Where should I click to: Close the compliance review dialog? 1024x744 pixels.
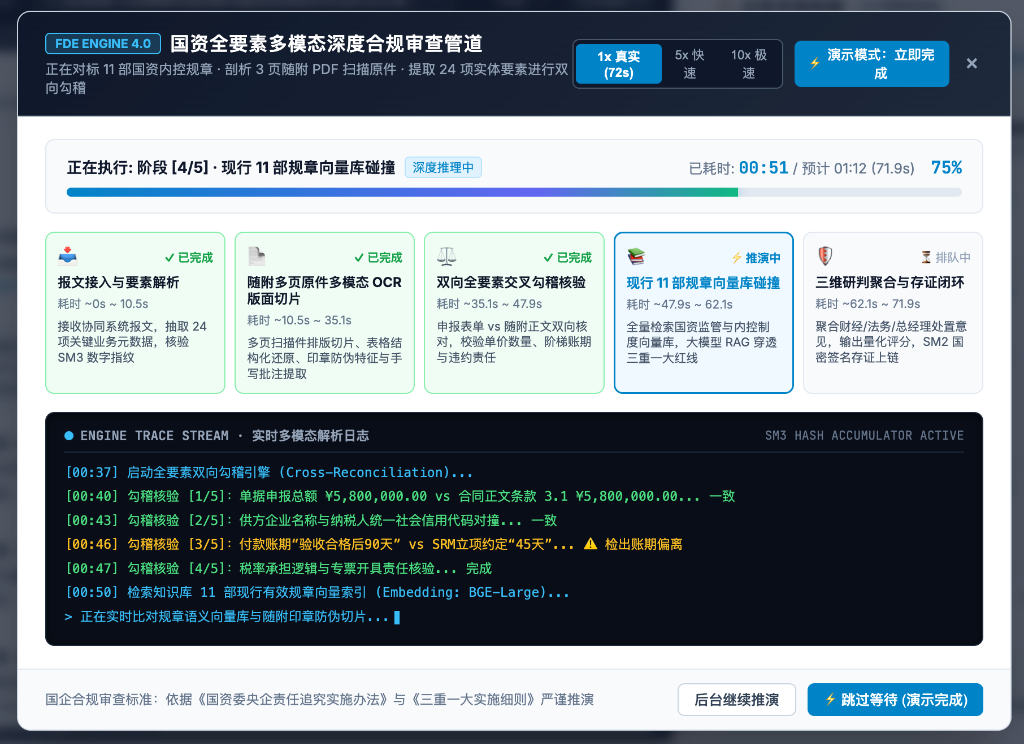pos(972,63)
